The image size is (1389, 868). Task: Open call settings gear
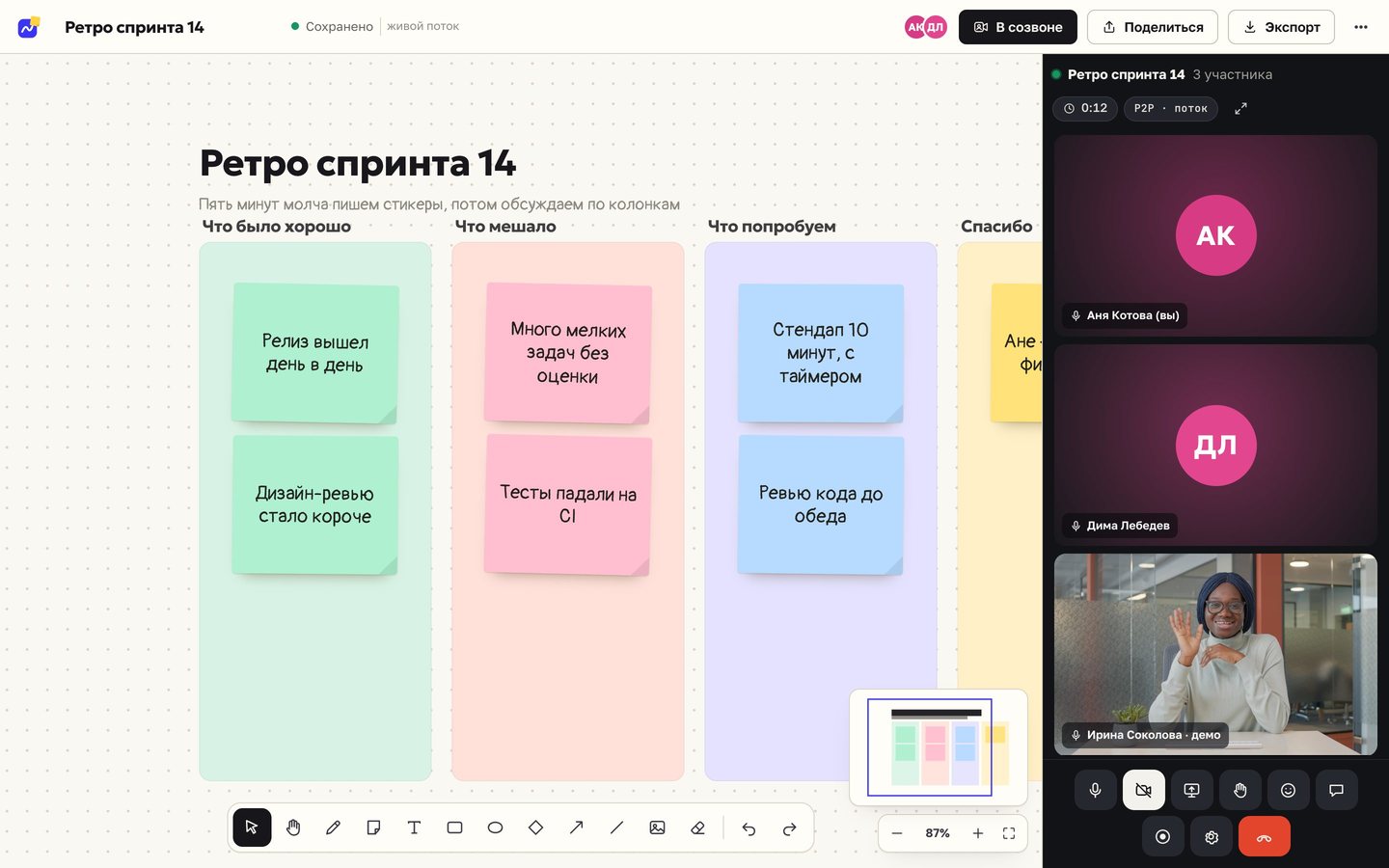tap(1212, 836)
